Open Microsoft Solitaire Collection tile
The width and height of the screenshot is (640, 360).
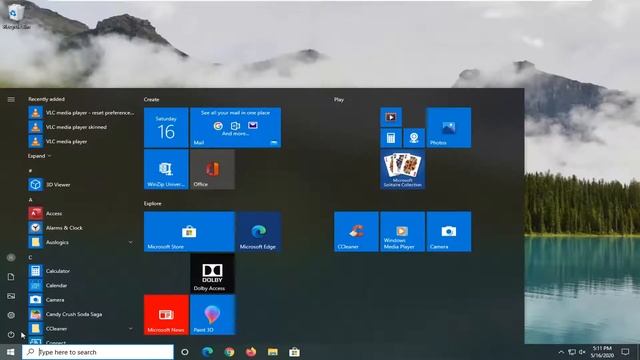click(x=402, y=169)
